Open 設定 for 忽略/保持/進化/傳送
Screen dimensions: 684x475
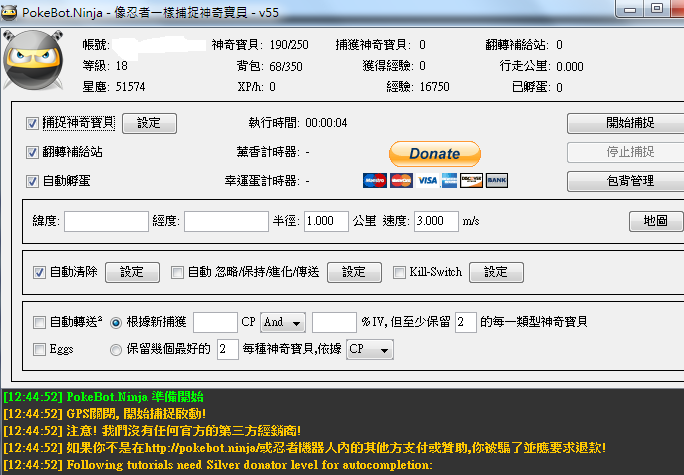(x=354, y=272)
